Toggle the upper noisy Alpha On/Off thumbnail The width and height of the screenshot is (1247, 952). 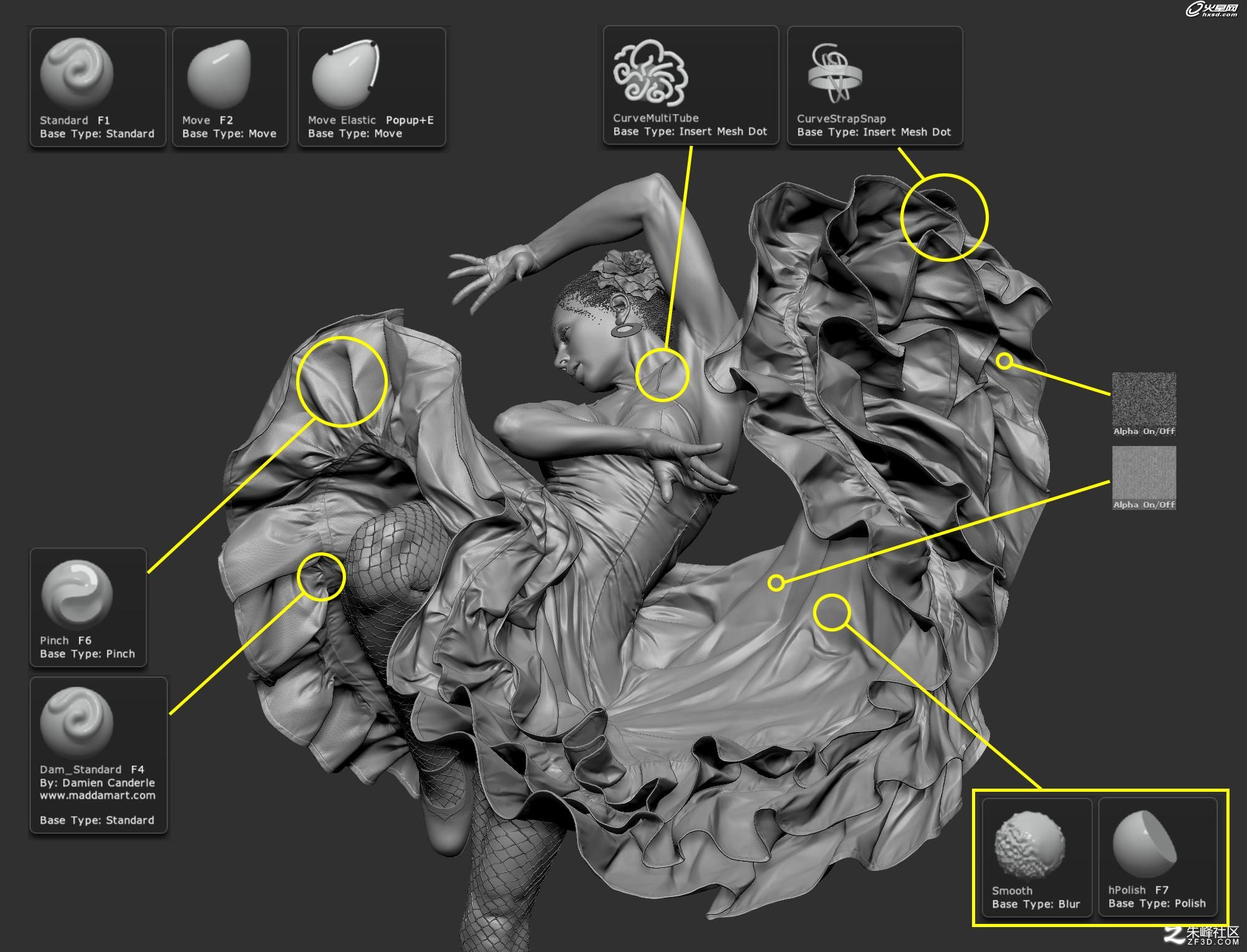pyautogui.click(x=1144, y=405)
